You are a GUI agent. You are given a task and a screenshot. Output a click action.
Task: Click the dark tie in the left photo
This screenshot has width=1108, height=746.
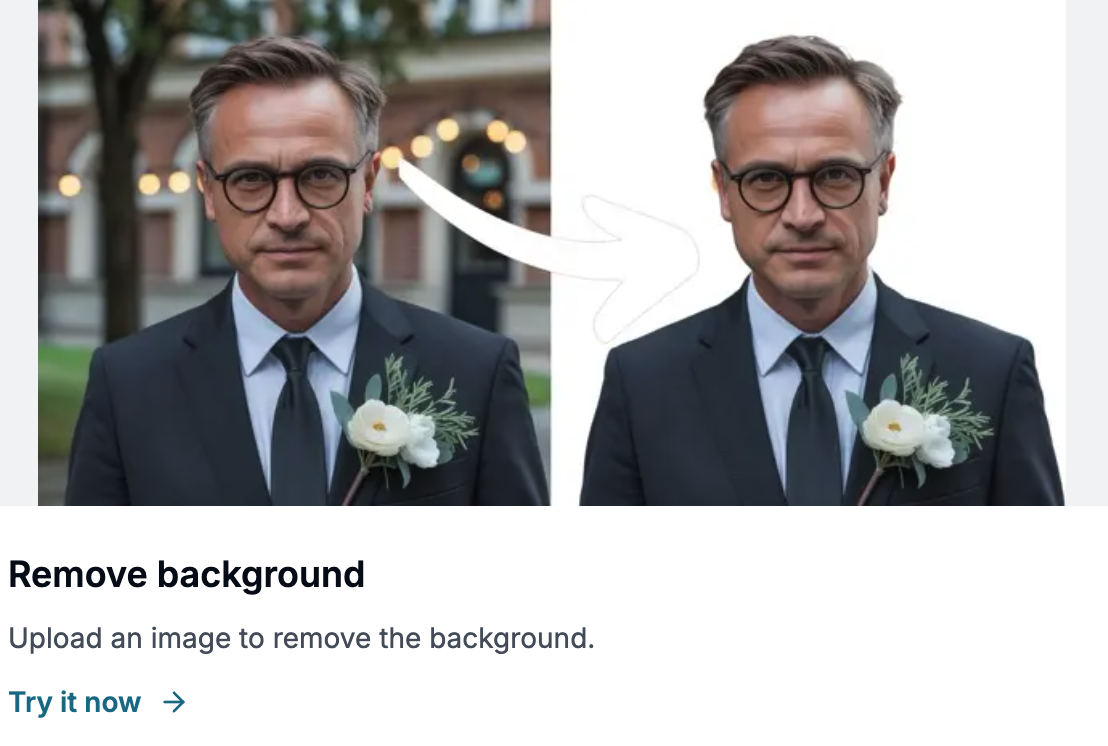pyautogui.click(x=298, y=421)
